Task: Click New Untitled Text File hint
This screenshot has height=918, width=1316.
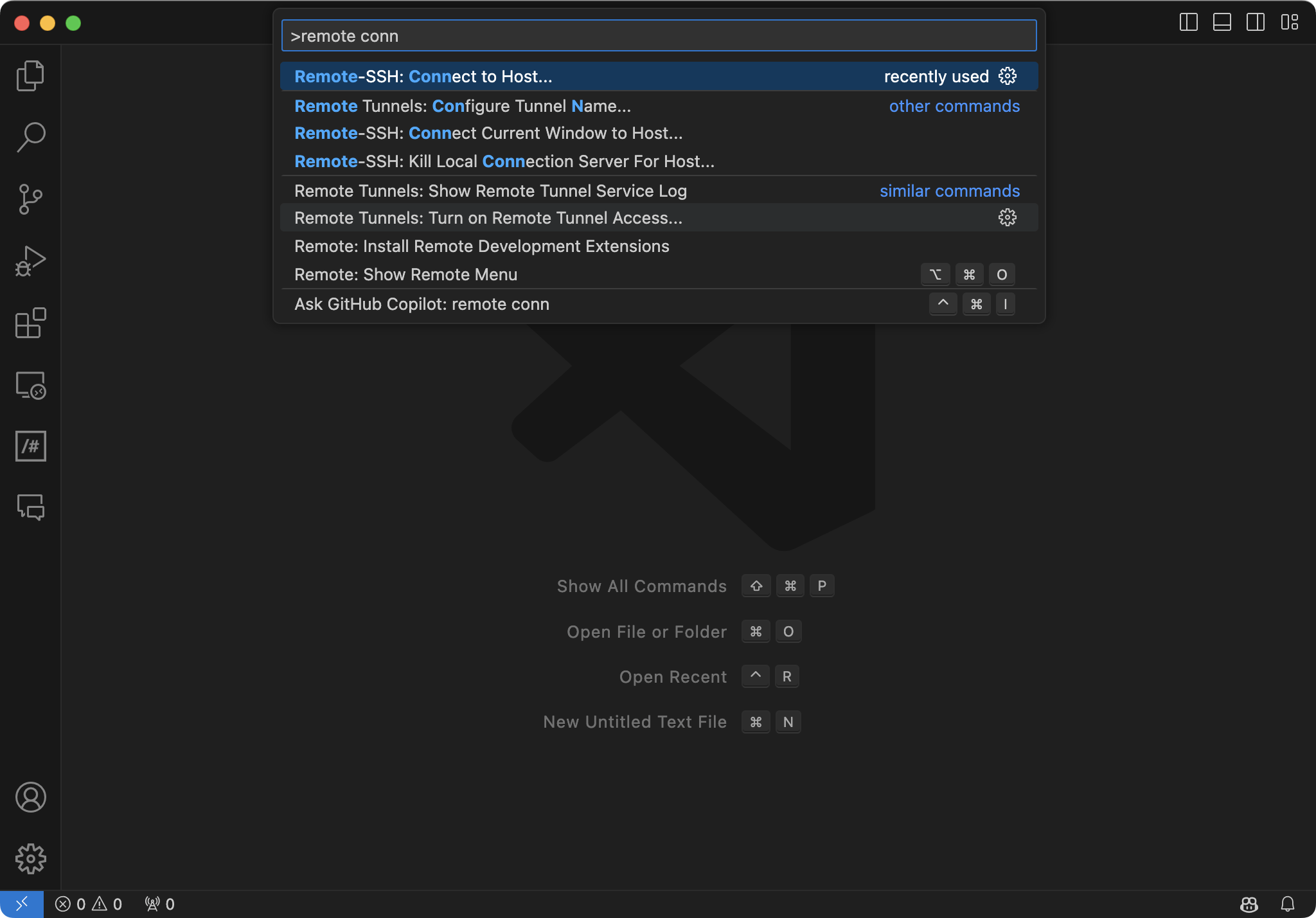Action: pos(635,722)
